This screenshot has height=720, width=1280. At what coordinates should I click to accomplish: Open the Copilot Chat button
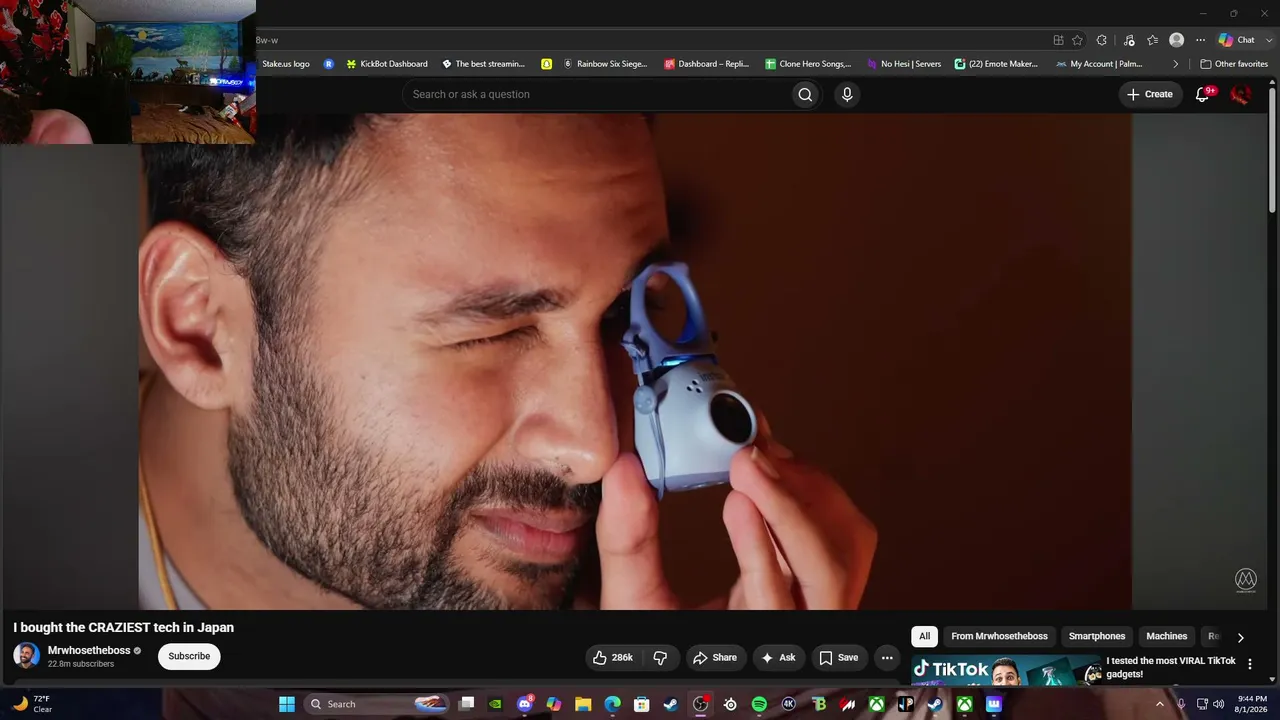point(1237,40)
